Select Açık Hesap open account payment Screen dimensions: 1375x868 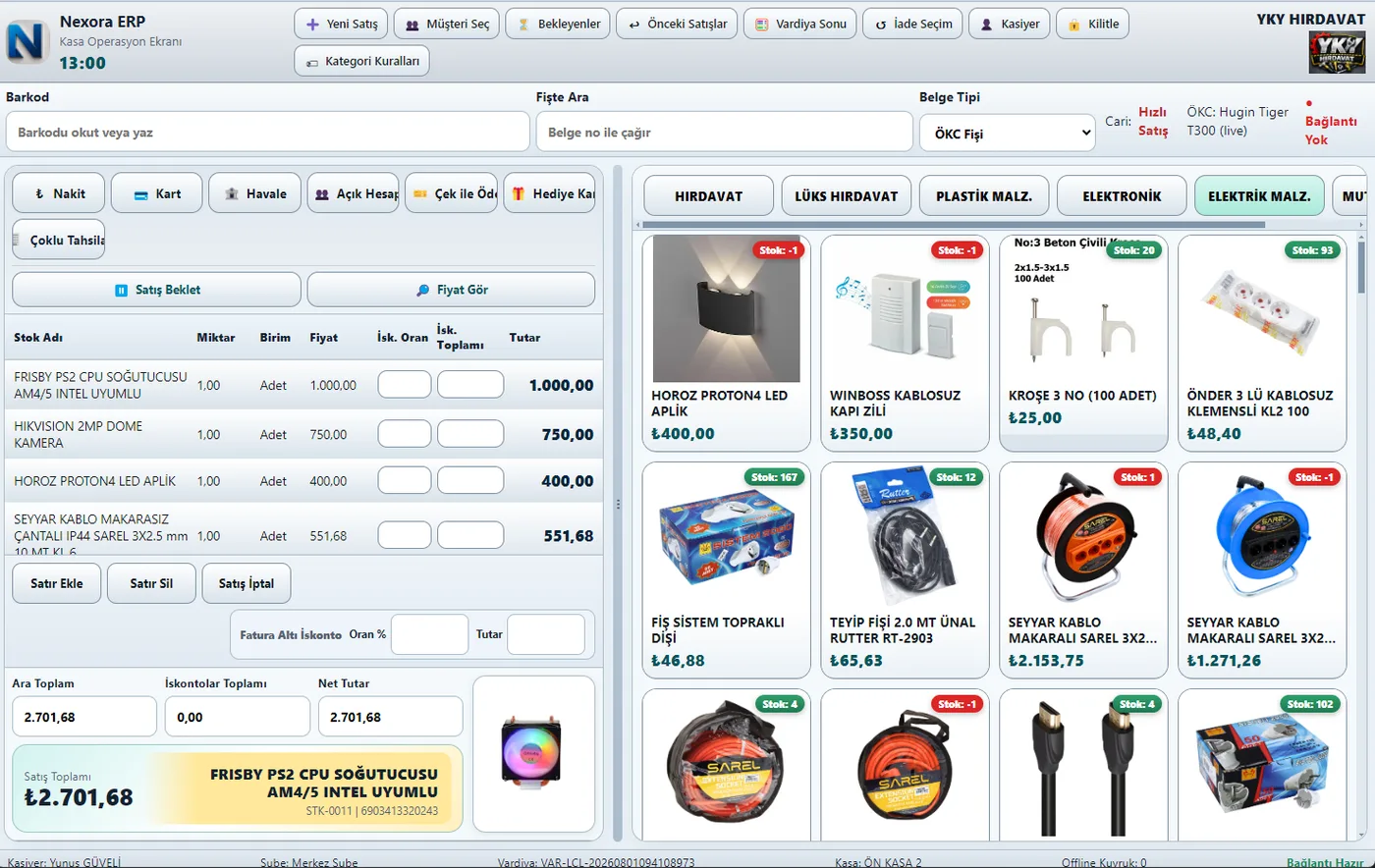354,193
